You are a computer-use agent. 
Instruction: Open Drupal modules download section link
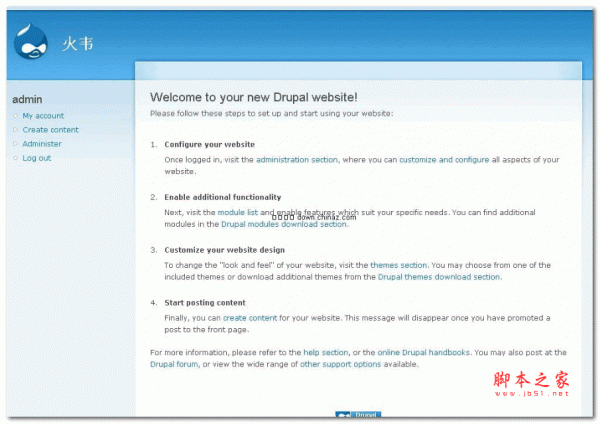pos(284,224)
